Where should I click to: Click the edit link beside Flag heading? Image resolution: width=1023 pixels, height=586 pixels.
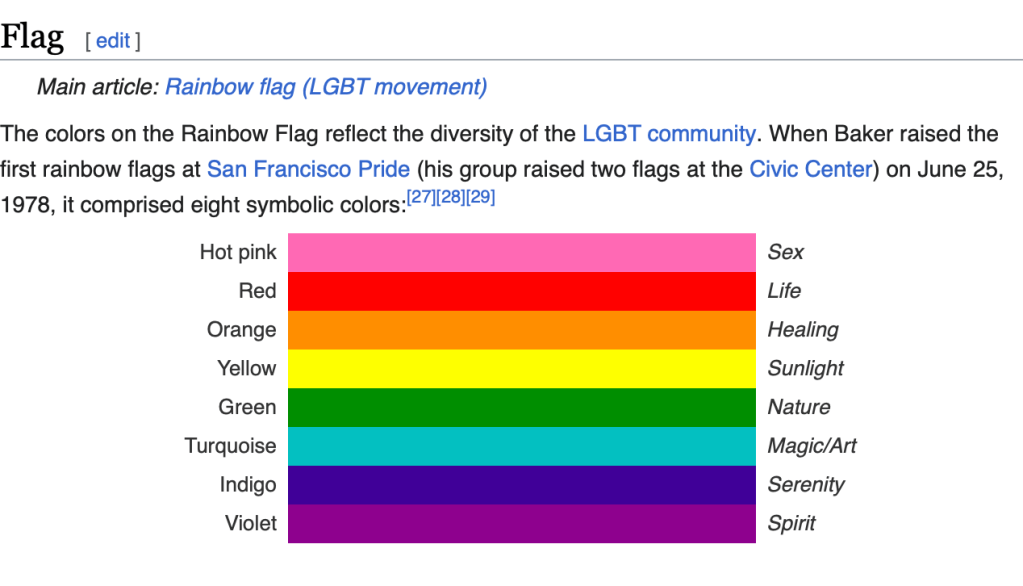coord(113,40)
